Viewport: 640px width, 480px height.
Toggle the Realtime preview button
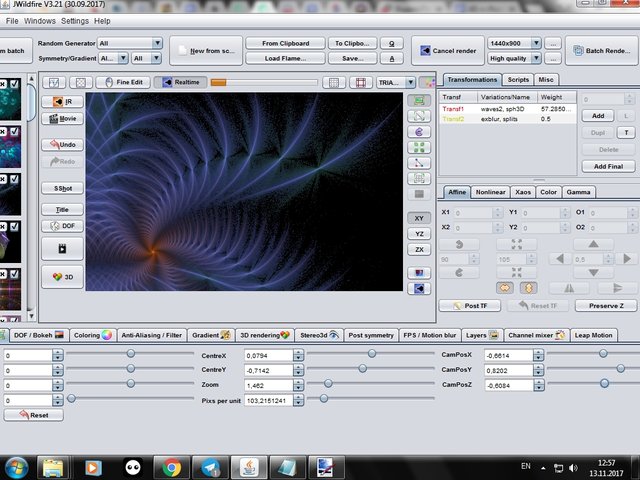(x=180, y=82)
